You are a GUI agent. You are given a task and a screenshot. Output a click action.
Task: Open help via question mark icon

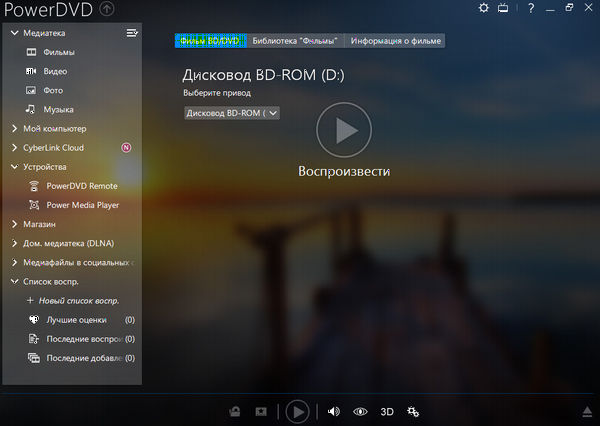click(525, 8)
